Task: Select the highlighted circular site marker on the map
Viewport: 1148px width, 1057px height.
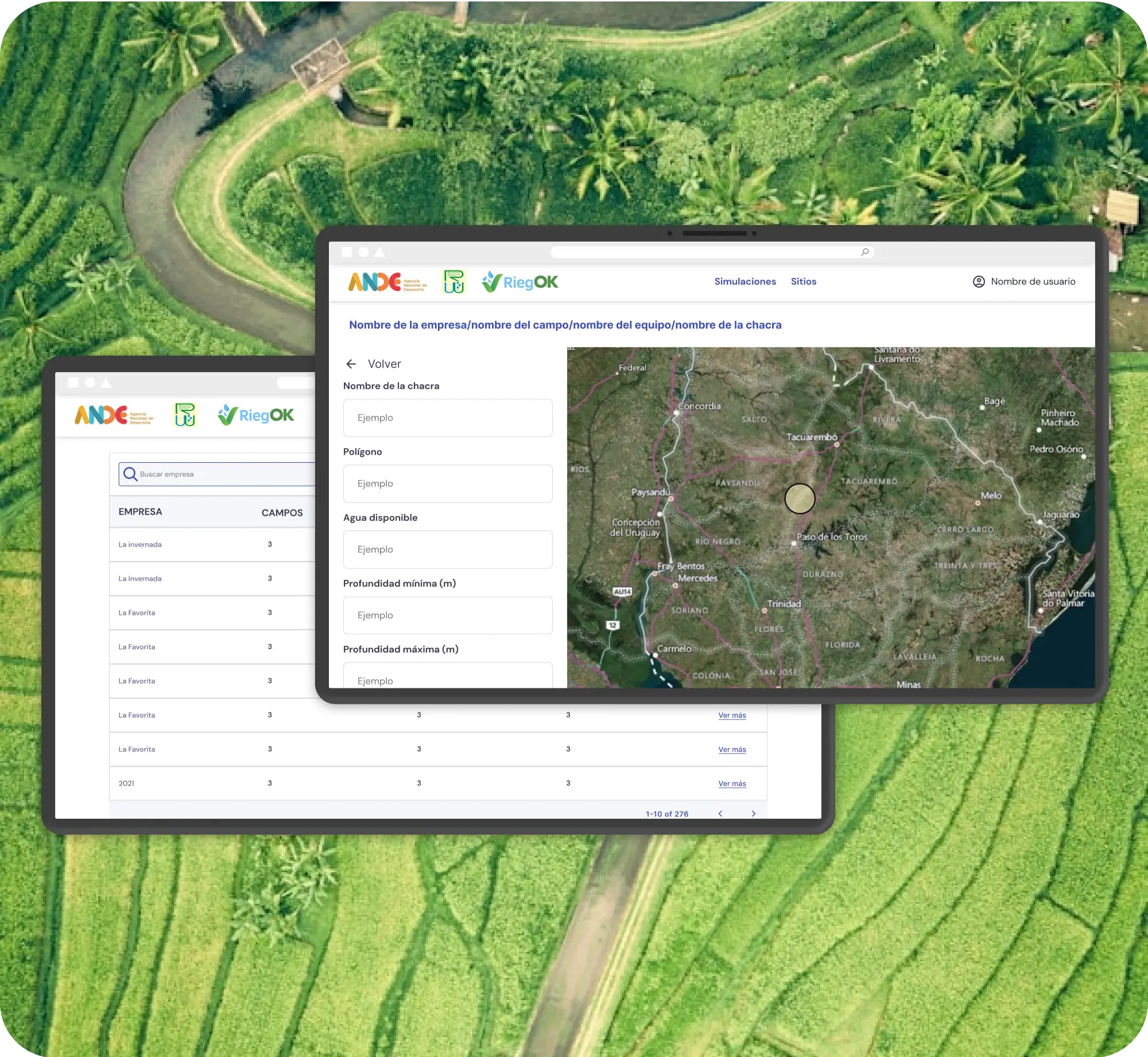Action: pos(800,498)
